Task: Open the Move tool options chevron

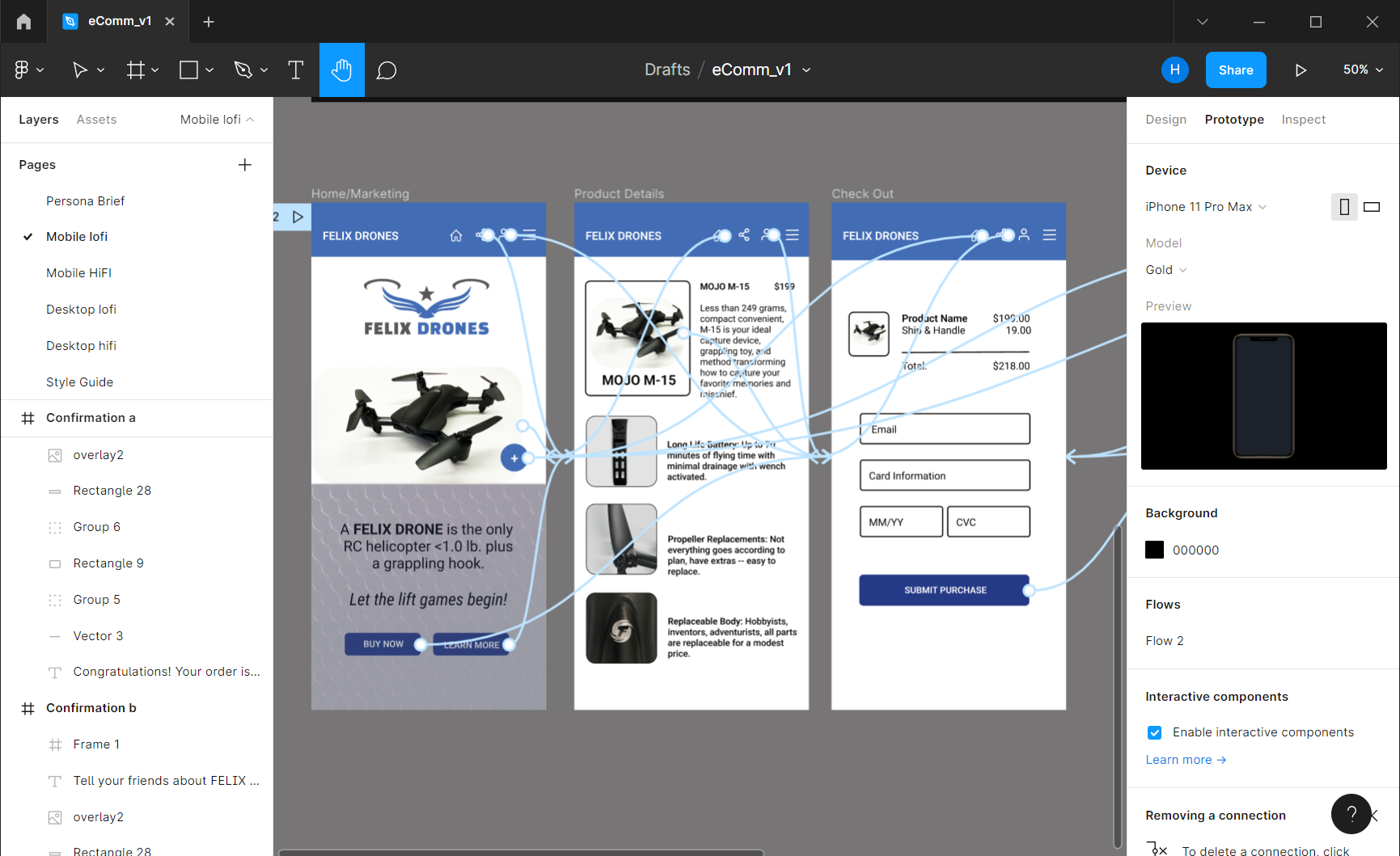Action: (101, 70)
